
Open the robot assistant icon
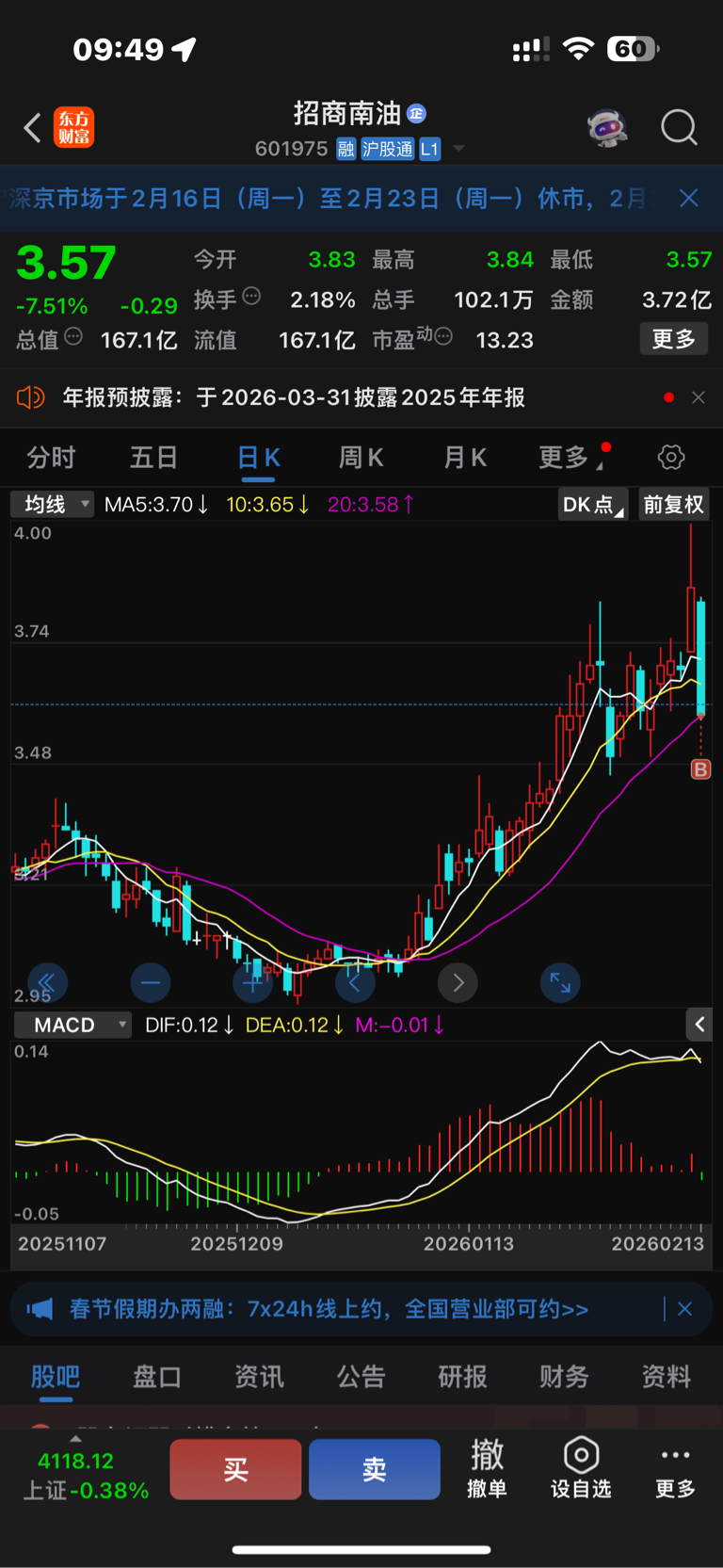607,127
